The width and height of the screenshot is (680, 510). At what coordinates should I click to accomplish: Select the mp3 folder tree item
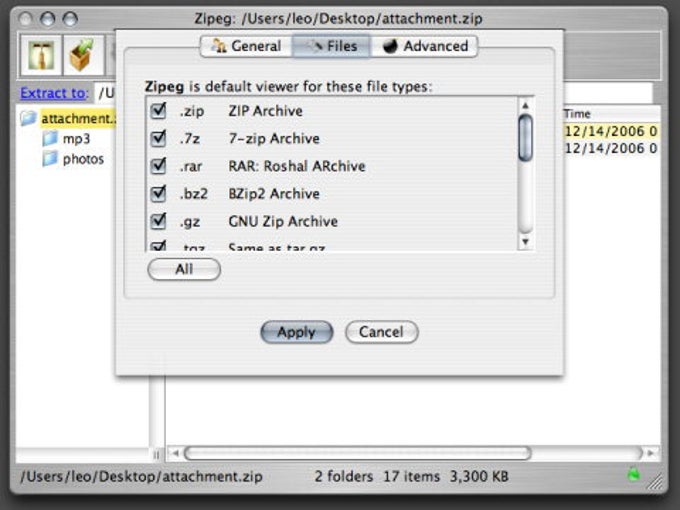76,139
